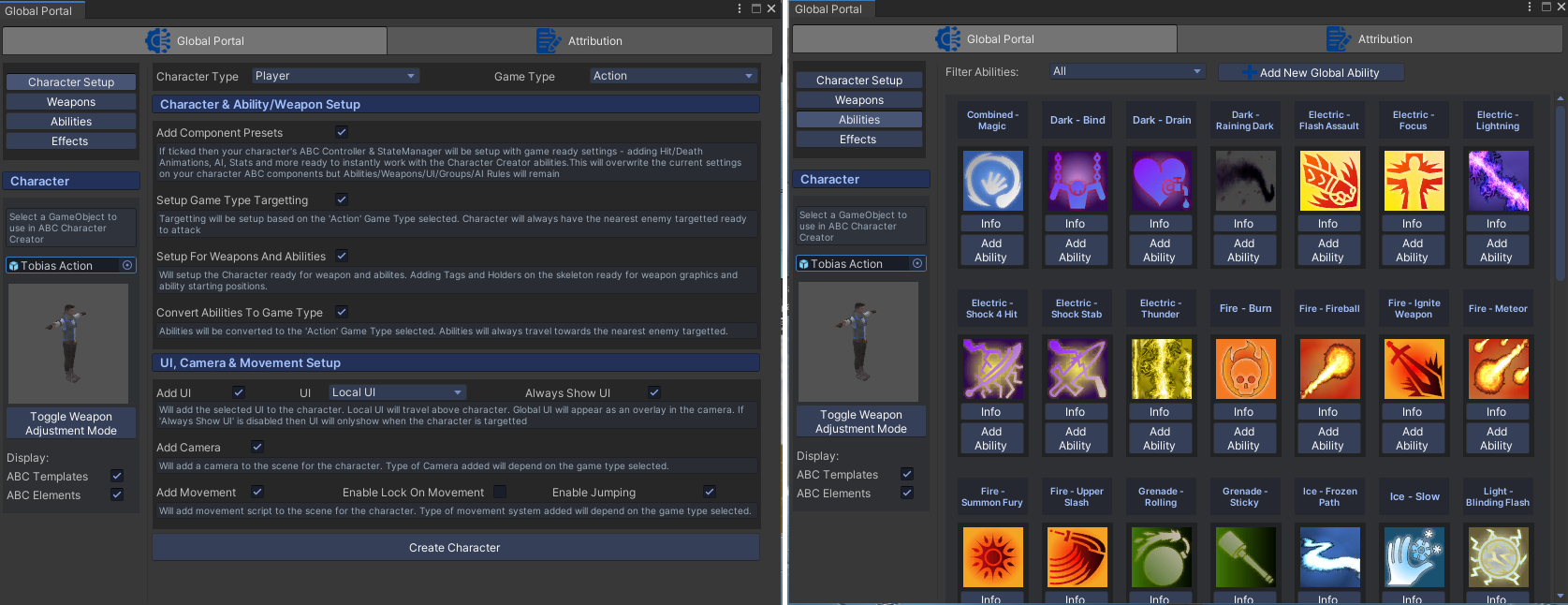Switch to Attribution tab in right window
This screenshot has width=1568, height=605.
point(1370,39)
